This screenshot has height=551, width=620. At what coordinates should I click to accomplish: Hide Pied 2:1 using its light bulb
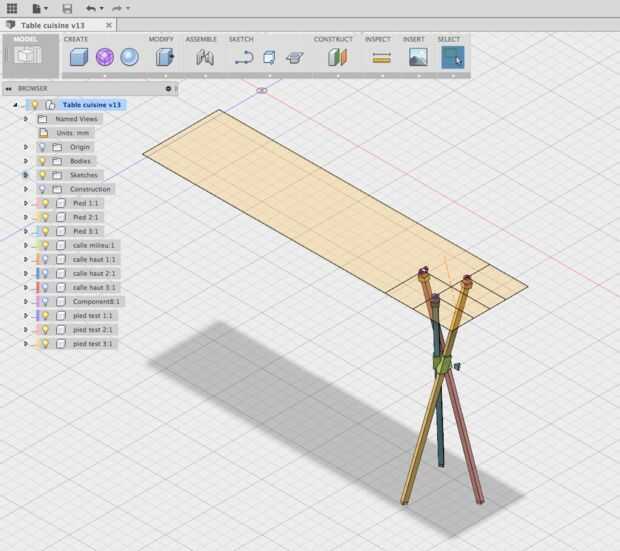(x=45, y=217)
